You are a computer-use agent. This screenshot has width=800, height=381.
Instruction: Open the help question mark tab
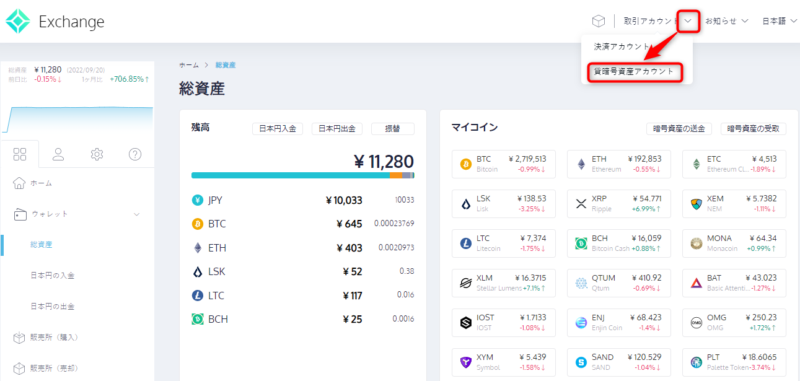point(135,154)
